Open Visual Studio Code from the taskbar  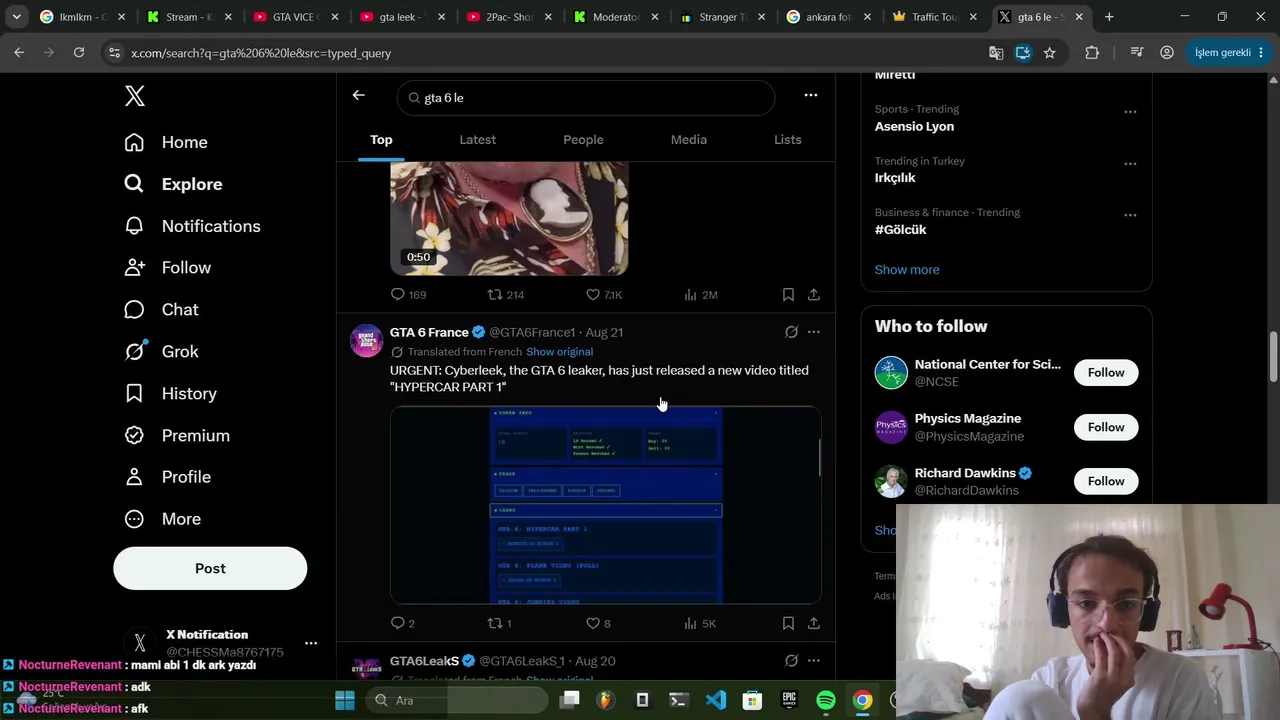click(715, 700)
